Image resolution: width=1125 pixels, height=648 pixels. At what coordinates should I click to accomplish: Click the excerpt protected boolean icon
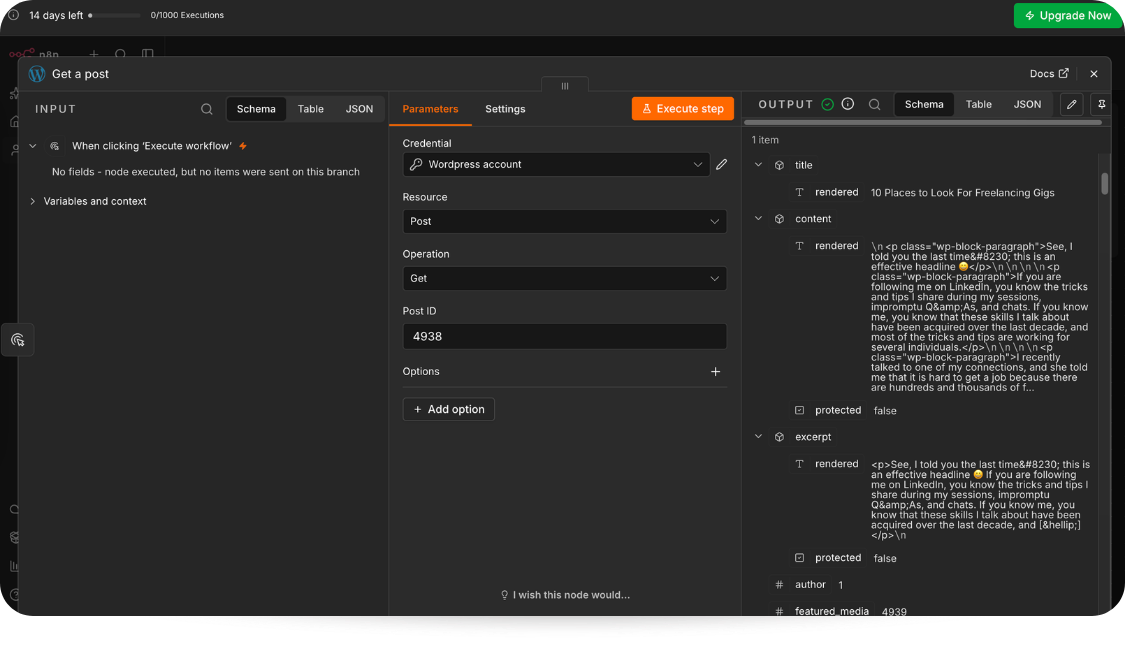[799, 558]
